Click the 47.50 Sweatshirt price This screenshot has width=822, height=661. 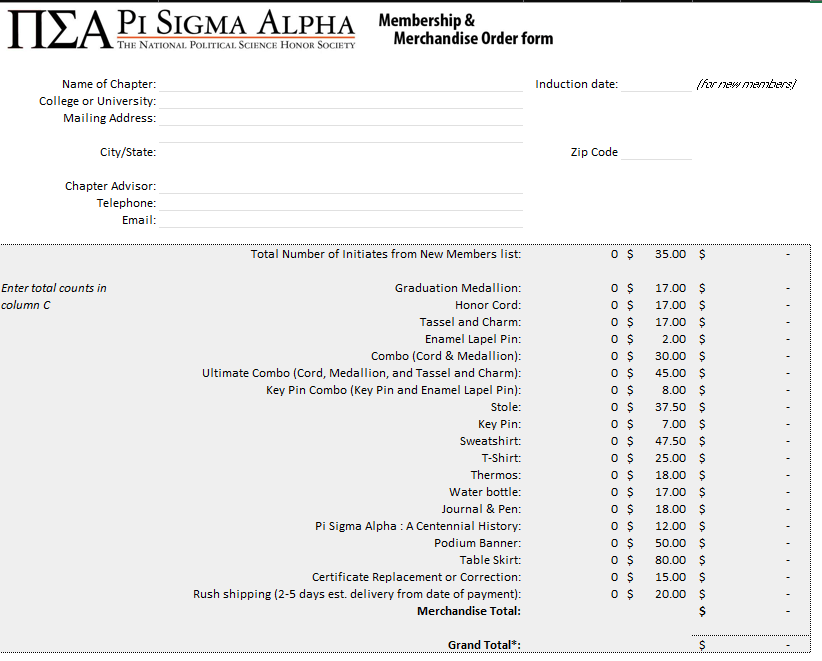670,441
